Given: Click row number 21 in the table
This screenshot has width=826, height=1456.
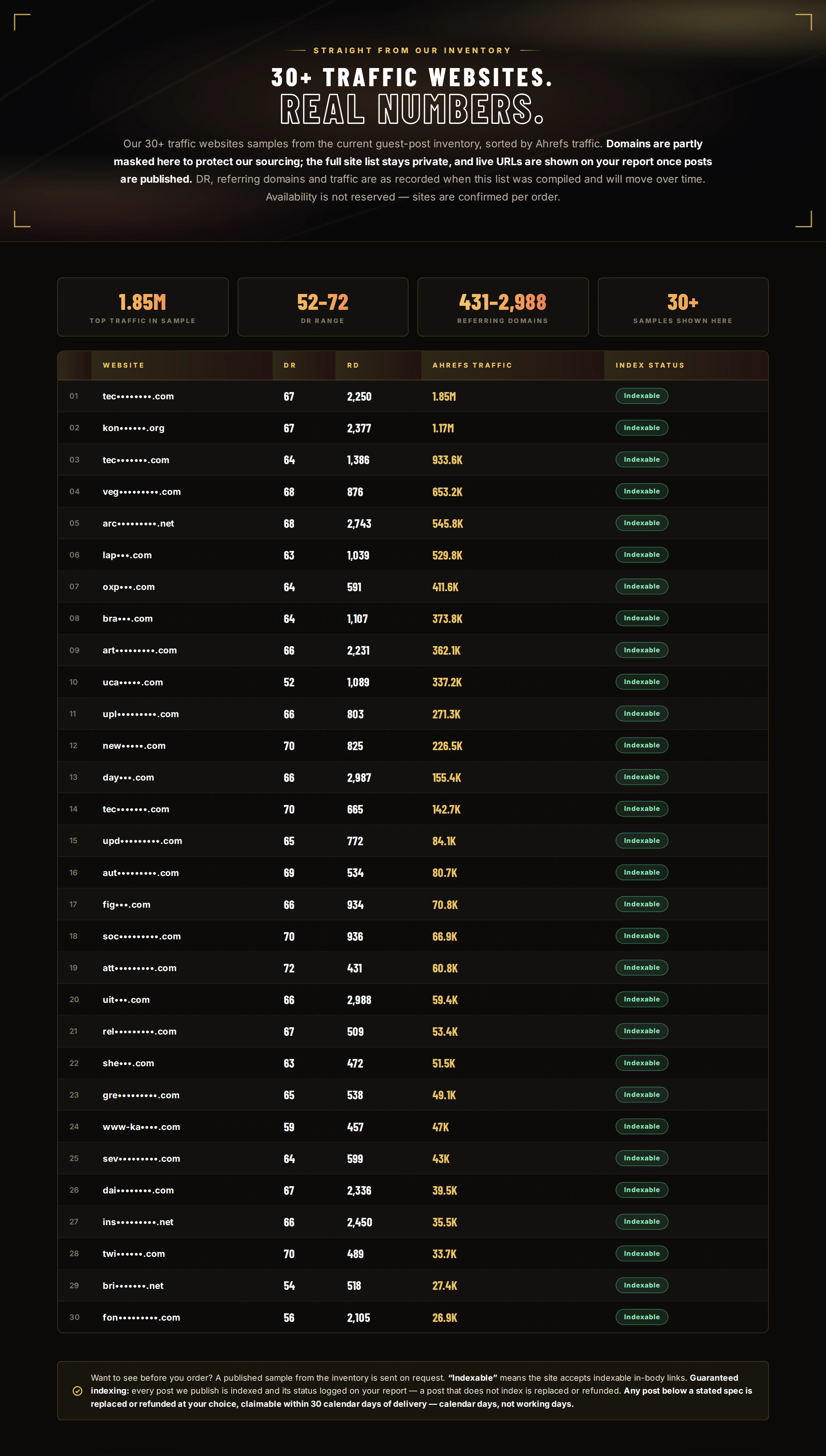Looking at the screenshot, I should pyautogui.click(x=73, y=1031).
